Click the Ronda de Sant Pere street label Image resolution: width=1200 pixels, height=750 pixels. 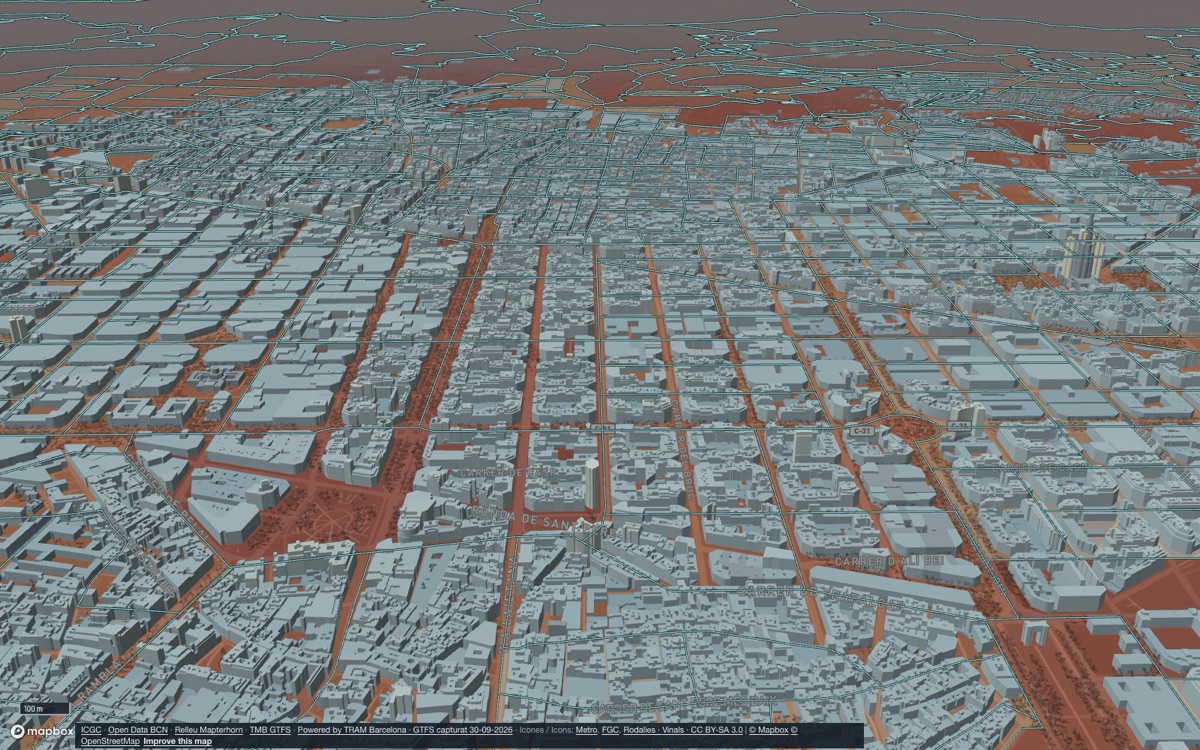542,520
